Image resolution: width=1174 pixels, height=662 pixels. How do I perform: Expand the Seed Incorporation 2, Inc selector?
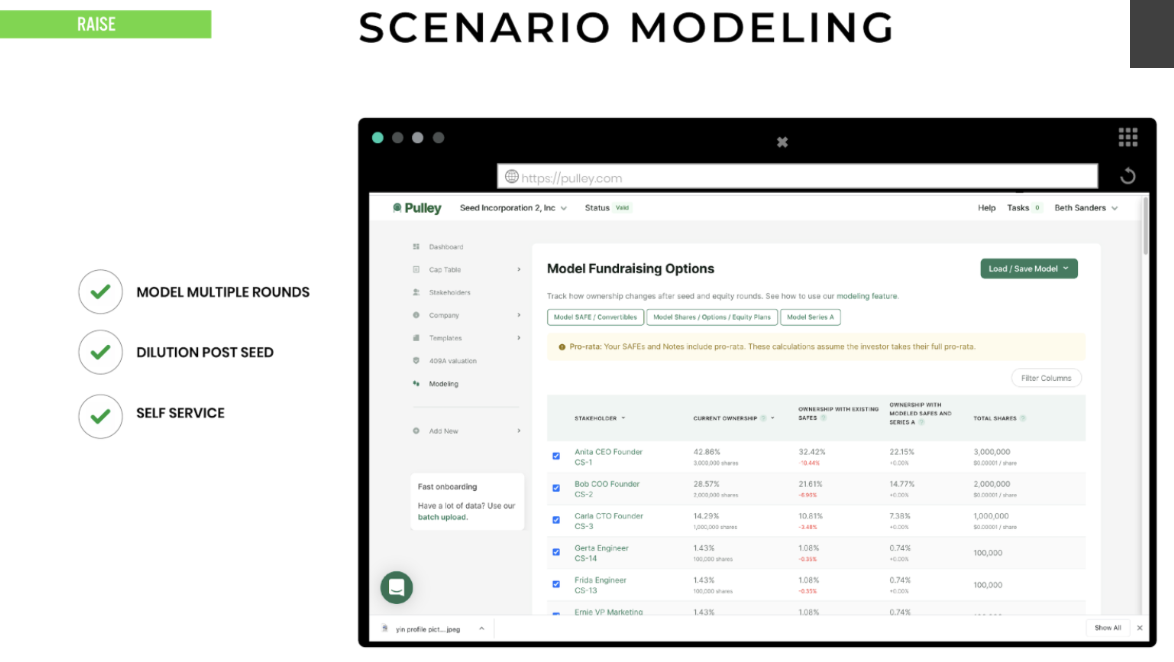click(x=513, y=208)
